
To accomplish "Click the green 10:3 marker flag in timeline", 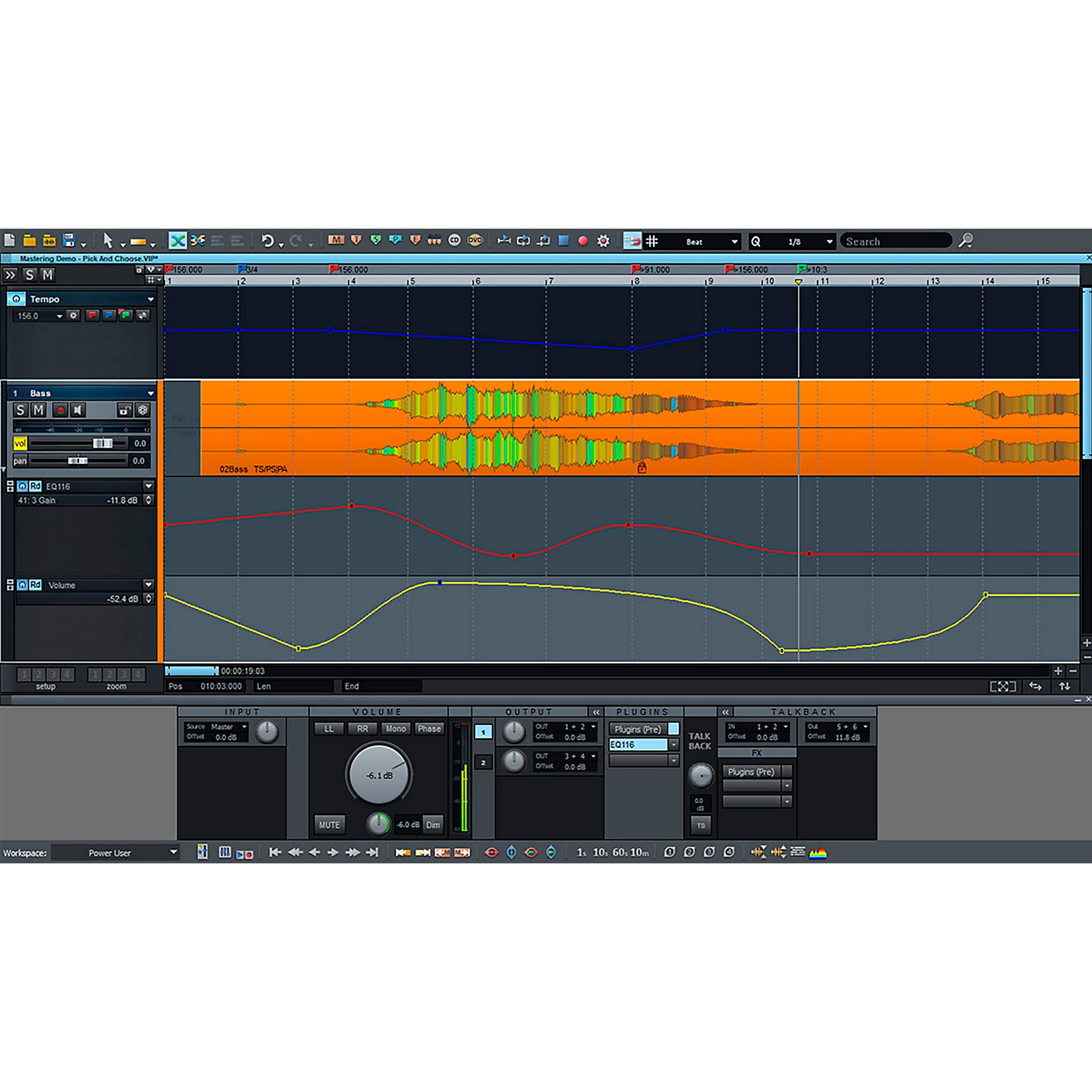I will click(x=803, y=270).
